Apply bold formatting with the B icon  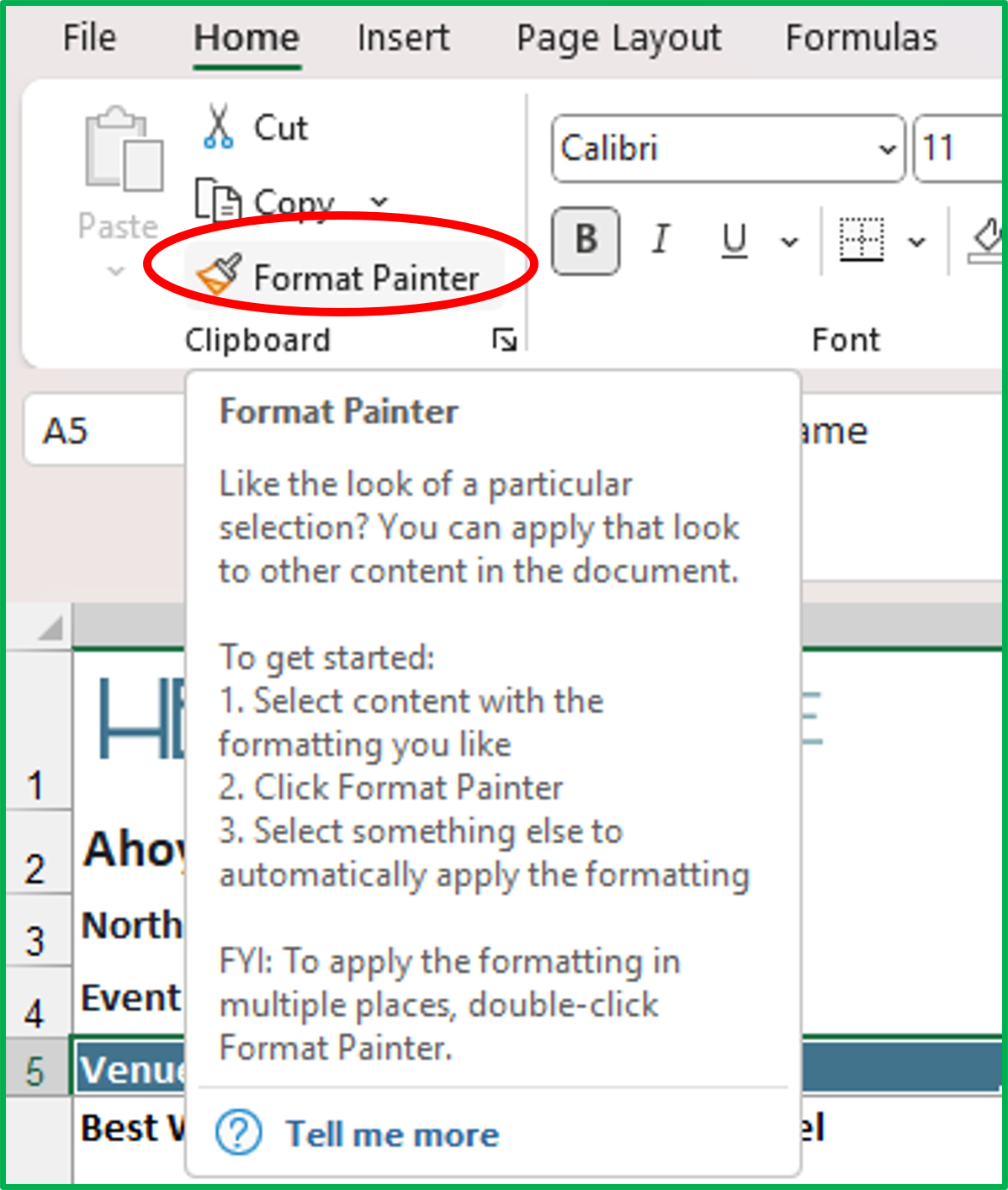click(585, 241)
